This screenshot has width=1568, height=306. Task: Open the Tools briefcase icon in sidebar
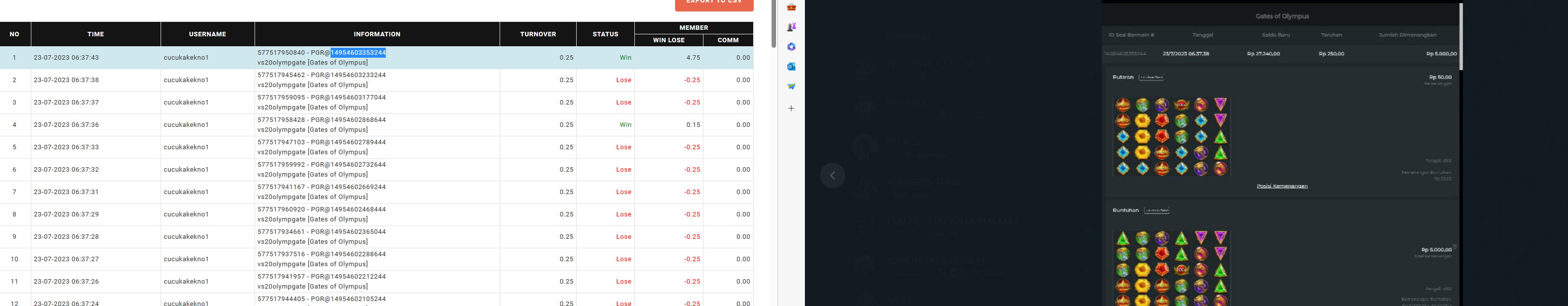(791, 7)
